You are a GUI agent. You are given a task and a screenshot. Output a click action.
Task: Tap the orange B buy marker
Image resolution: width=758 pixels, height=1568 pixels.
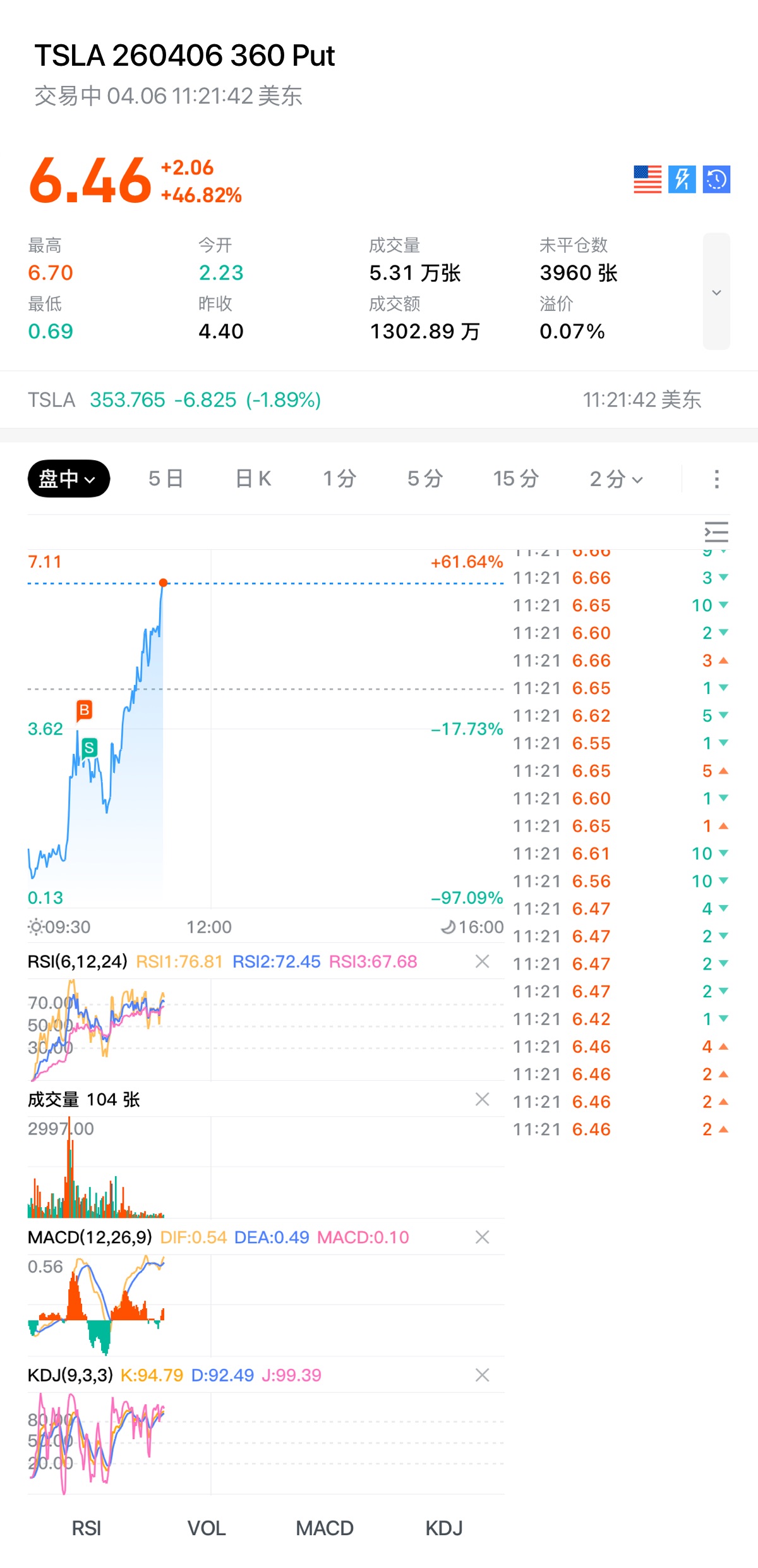[84, 710]
